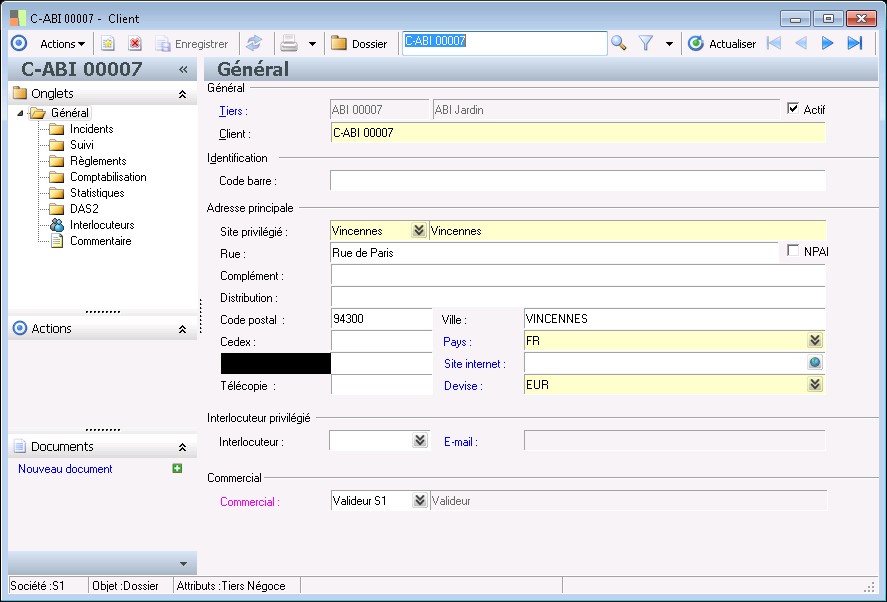Click the Actualiser button

pos(722,44)
